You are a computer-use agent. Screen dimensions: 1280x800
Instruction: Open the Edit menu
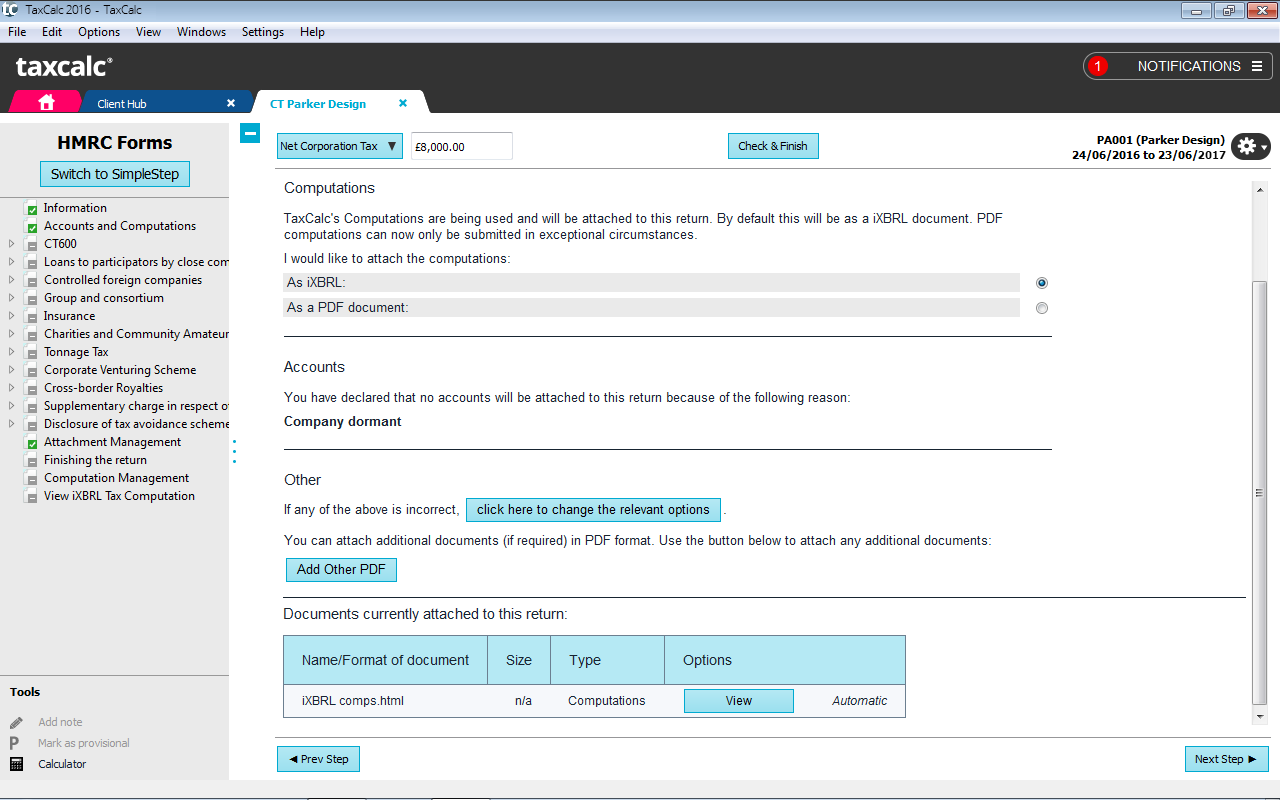pyautogui.click(x=52, y=32)
